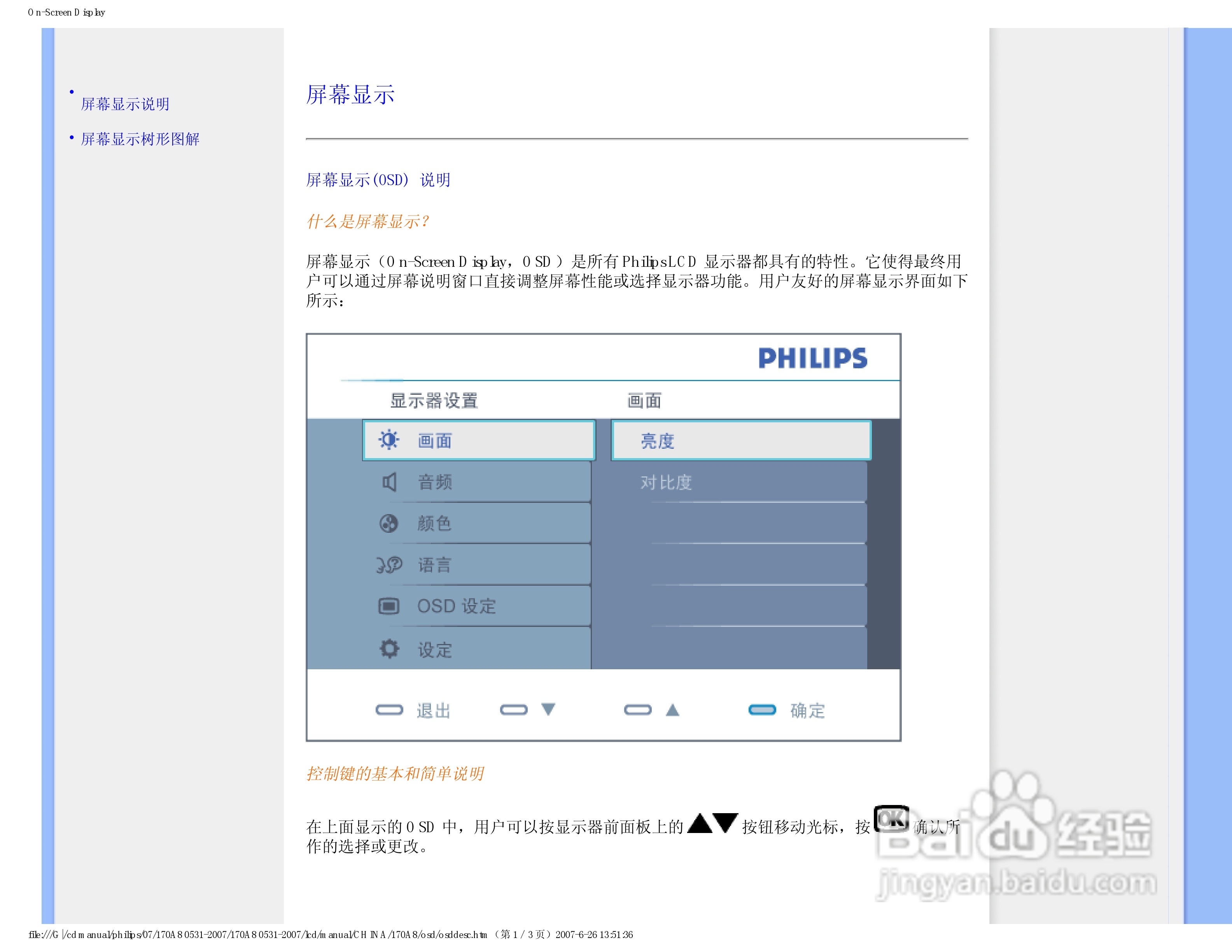Screen dimensions: 1232x952
Task: Click the 控制键的基本和简单说明 heading
Action: click(x=395, y=773)
